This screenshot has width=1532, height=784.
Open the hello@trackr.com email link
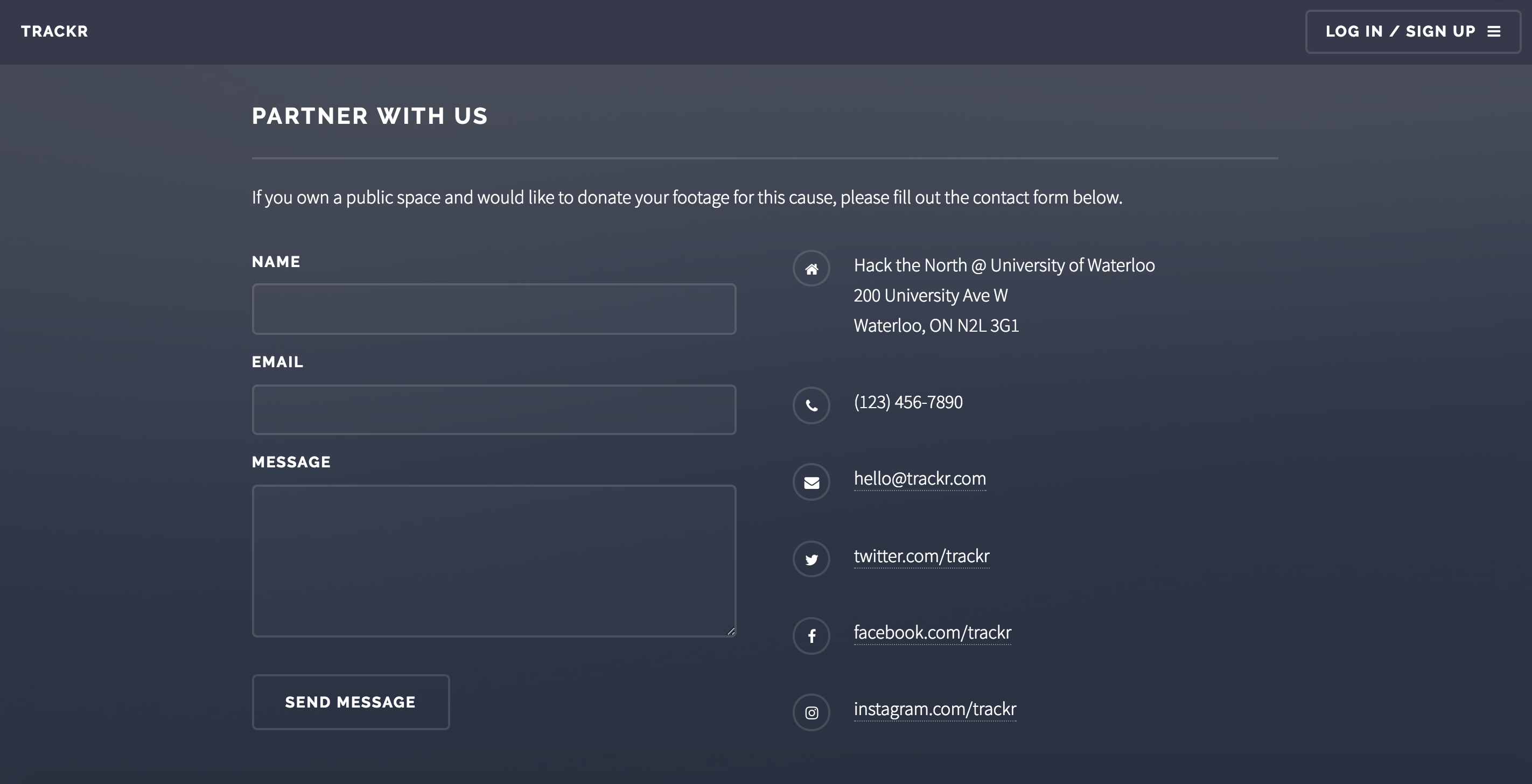[919, 479]
